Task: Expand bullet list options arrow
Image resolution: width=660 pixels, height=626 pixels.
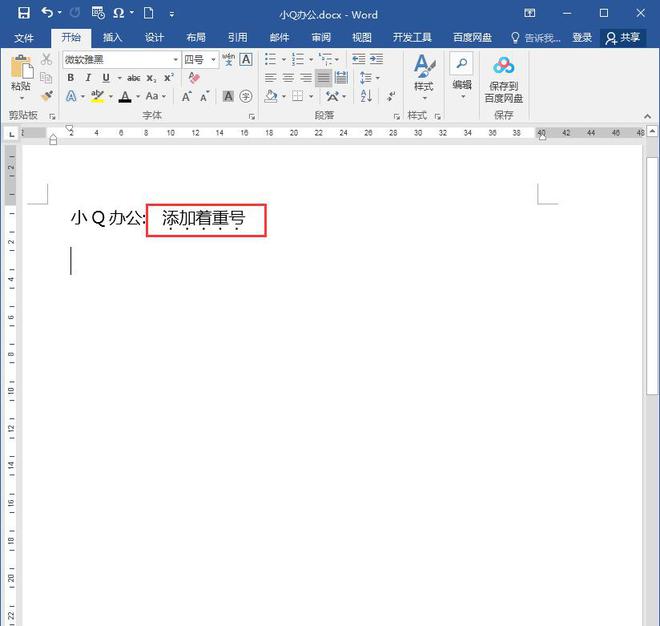Action: tap(283, 60)
